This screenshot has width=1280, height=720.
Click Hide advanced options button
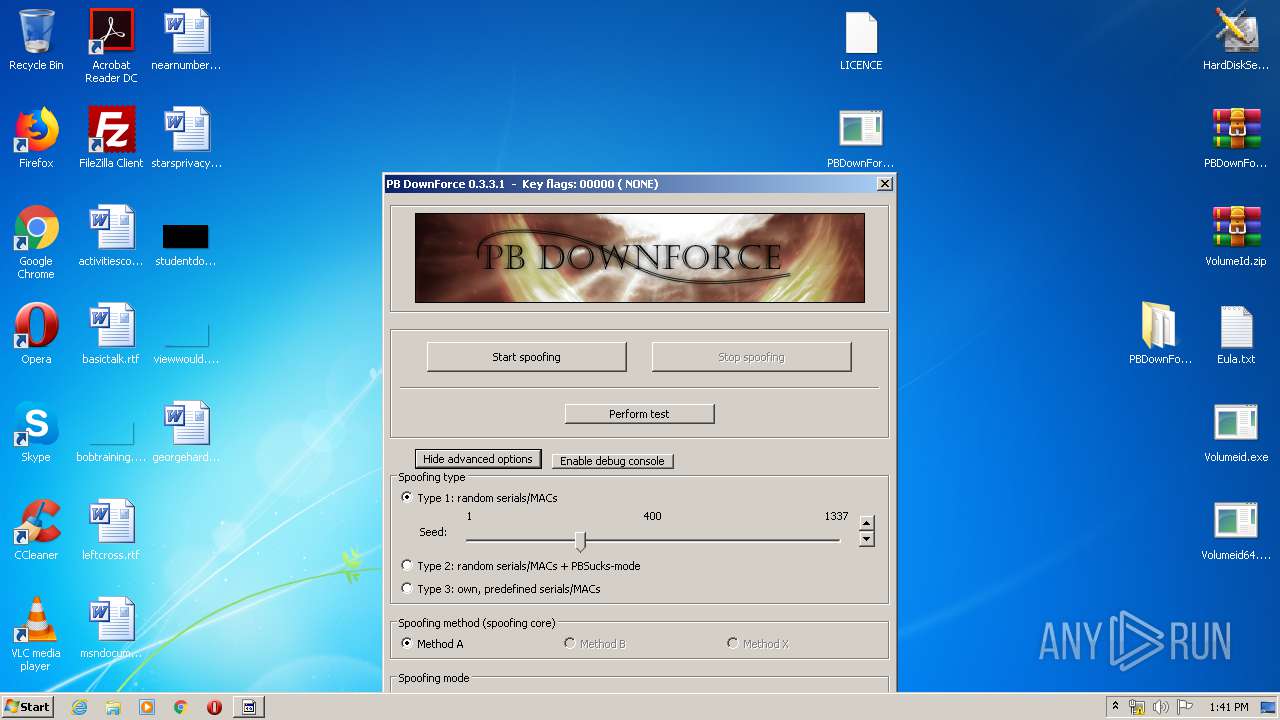coord(478,459)
